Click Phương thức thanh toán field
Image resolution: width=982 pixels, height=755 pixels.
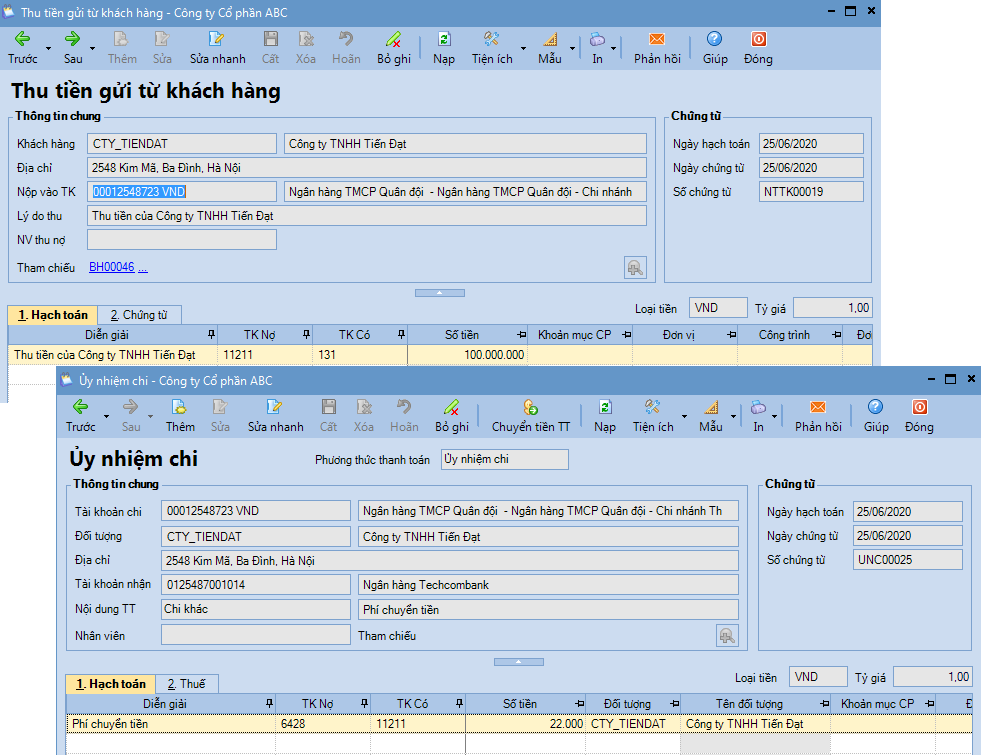point(505,460)
